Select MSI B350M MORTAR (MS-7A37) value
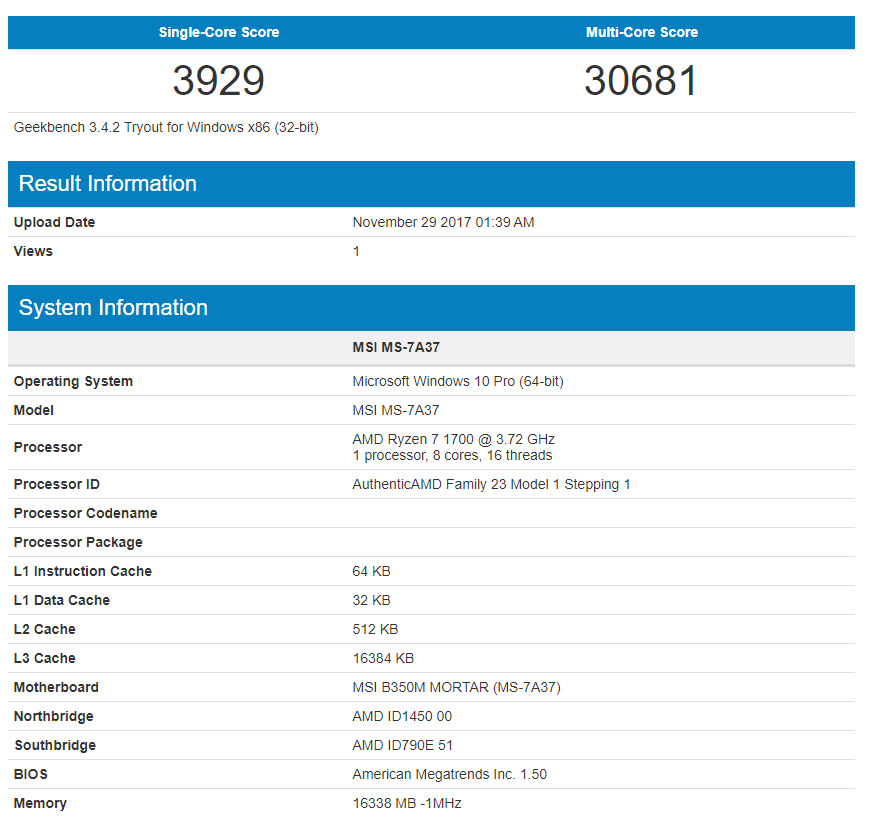 456,687
